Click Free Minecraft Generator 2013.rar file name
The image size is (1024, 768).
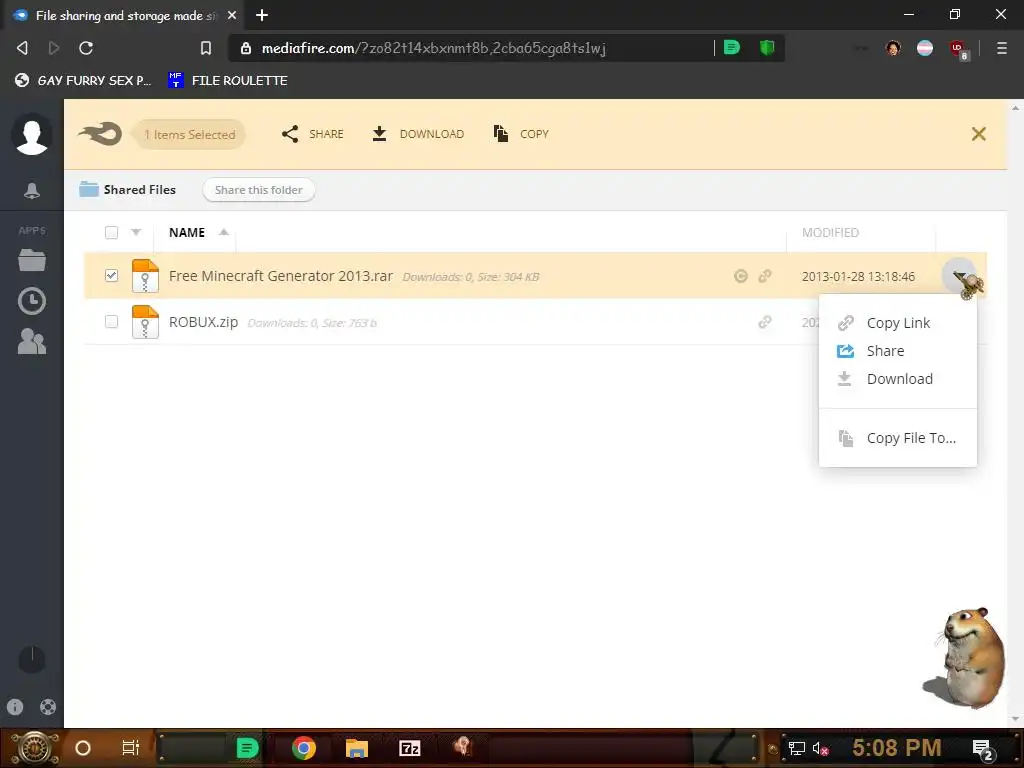pos(281,276)
